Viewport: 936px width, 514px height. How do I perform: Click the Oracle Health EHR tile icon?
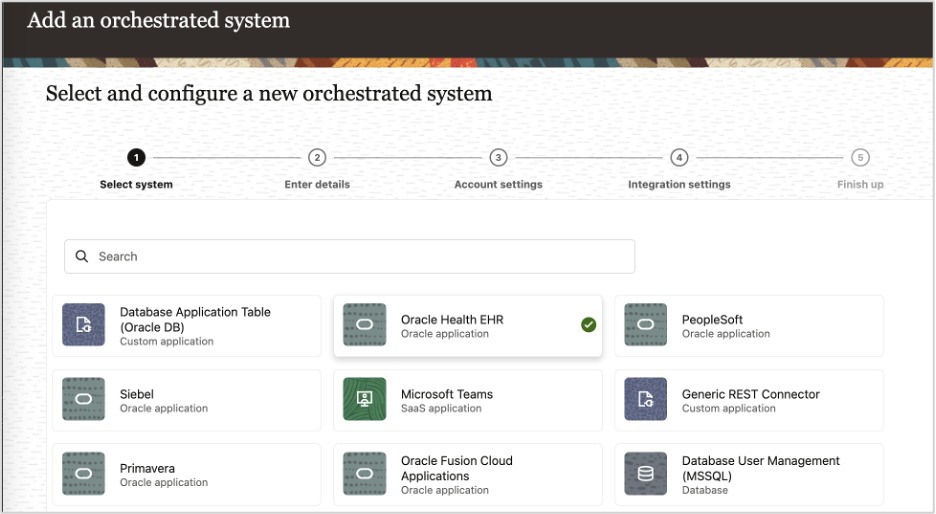[365, 325]
